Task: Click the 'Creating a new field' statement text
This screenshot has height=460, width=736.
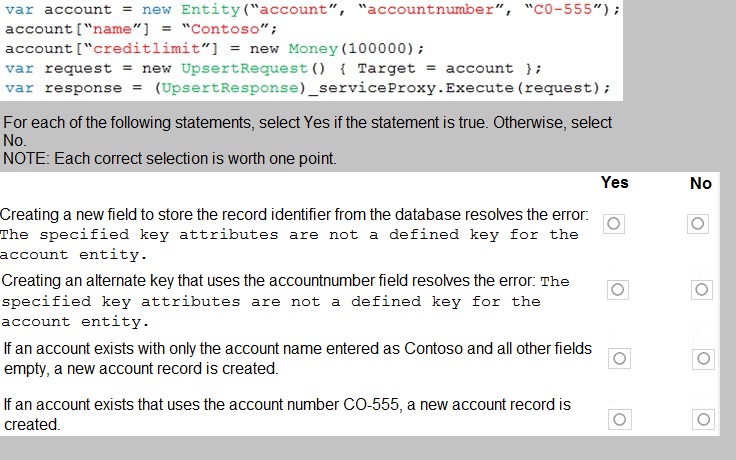Action: point(294,234)
